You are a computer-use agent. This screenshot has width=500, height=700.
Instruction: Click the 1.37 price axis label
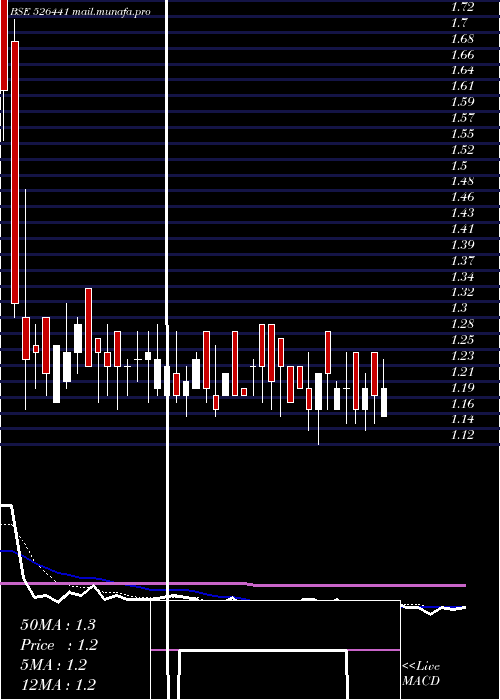(x=462, y=260)
